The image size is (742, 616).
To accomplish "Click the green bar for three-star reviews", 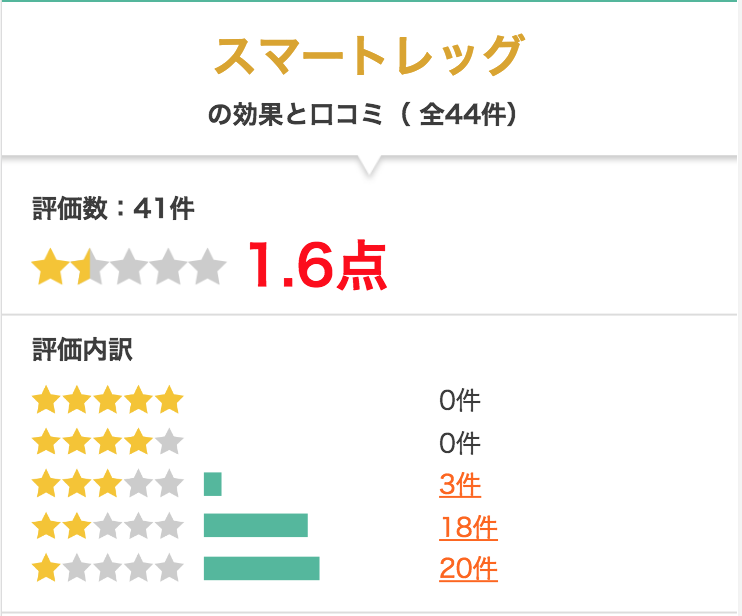I will coord(212,484).
